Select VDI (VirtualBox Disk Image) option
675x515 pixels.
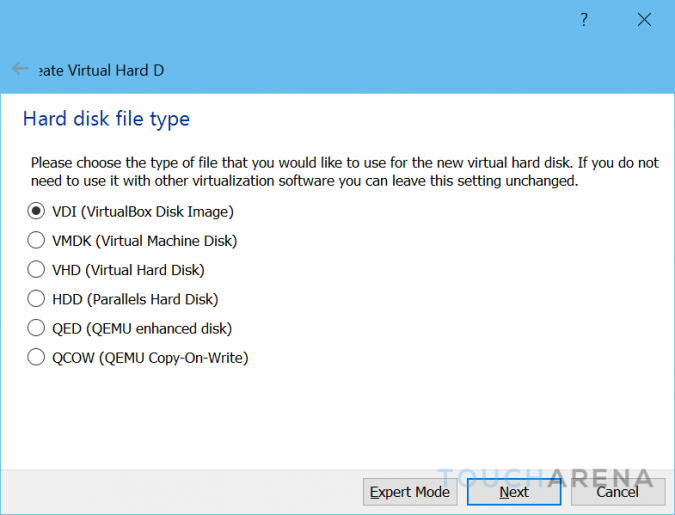click(x=130, y=211)
